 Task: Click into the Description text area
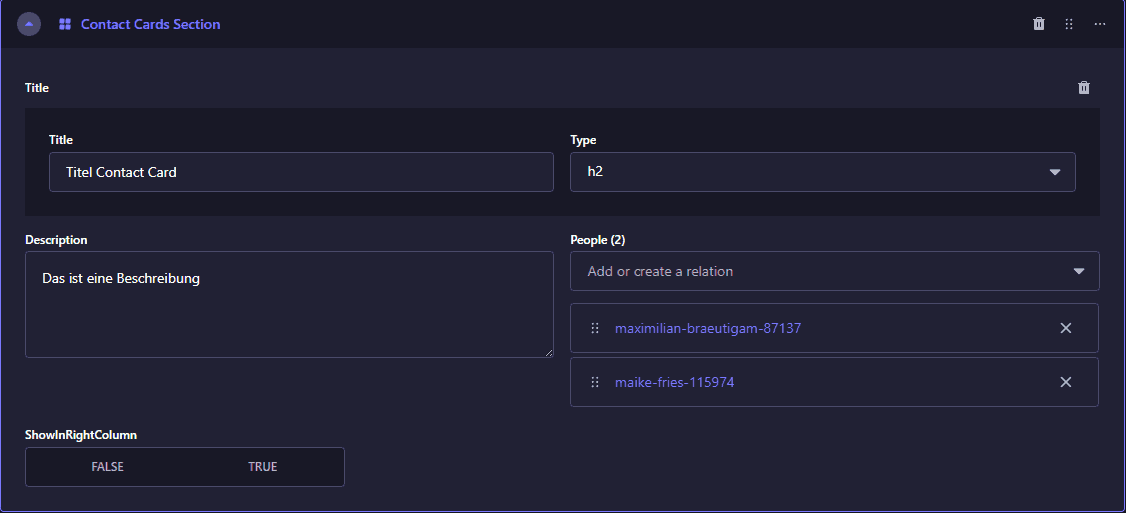(x=288, y=304)
